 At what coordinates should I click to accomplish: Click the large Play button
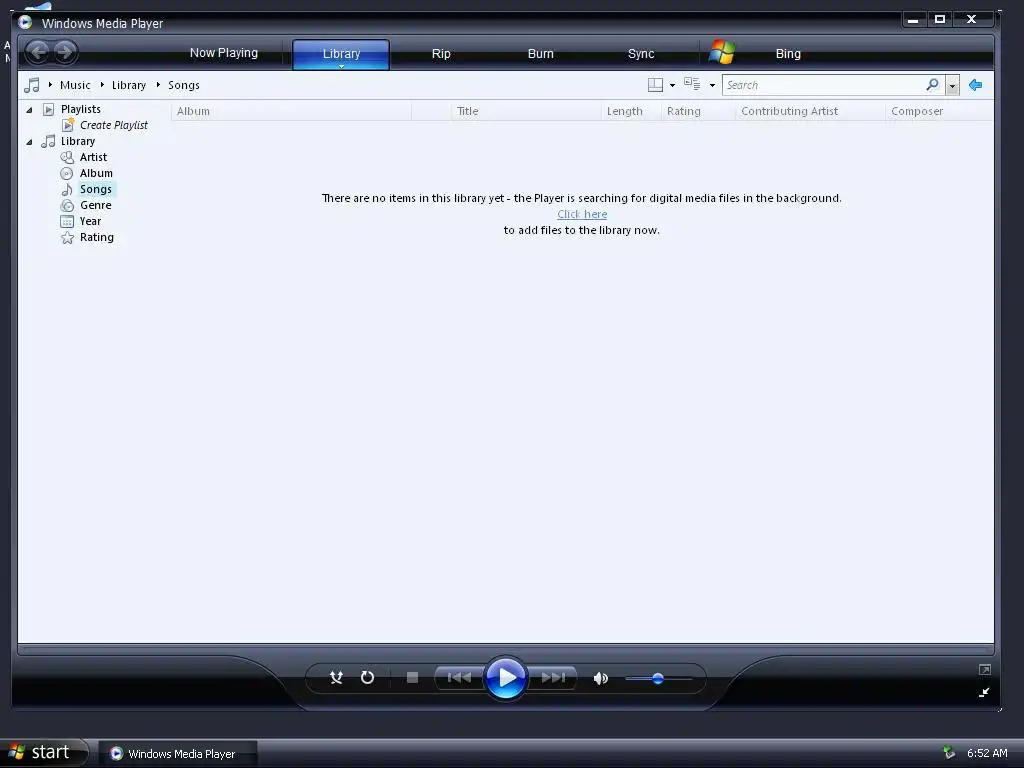(505, 678)
